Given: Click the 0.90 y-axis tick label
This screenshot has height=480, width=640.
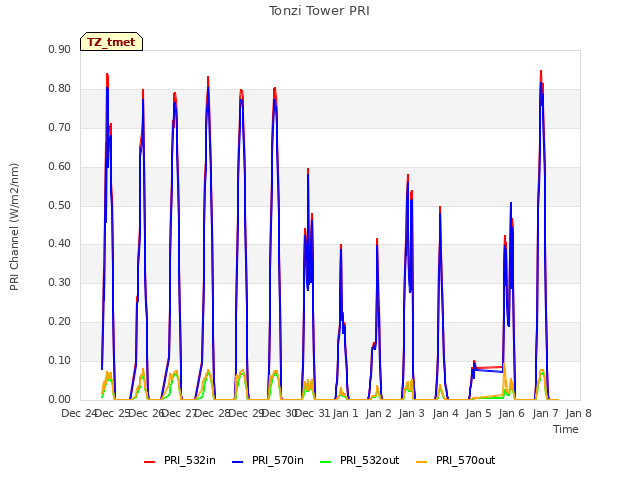Looking at the screenshot, I should pos(60,49).
